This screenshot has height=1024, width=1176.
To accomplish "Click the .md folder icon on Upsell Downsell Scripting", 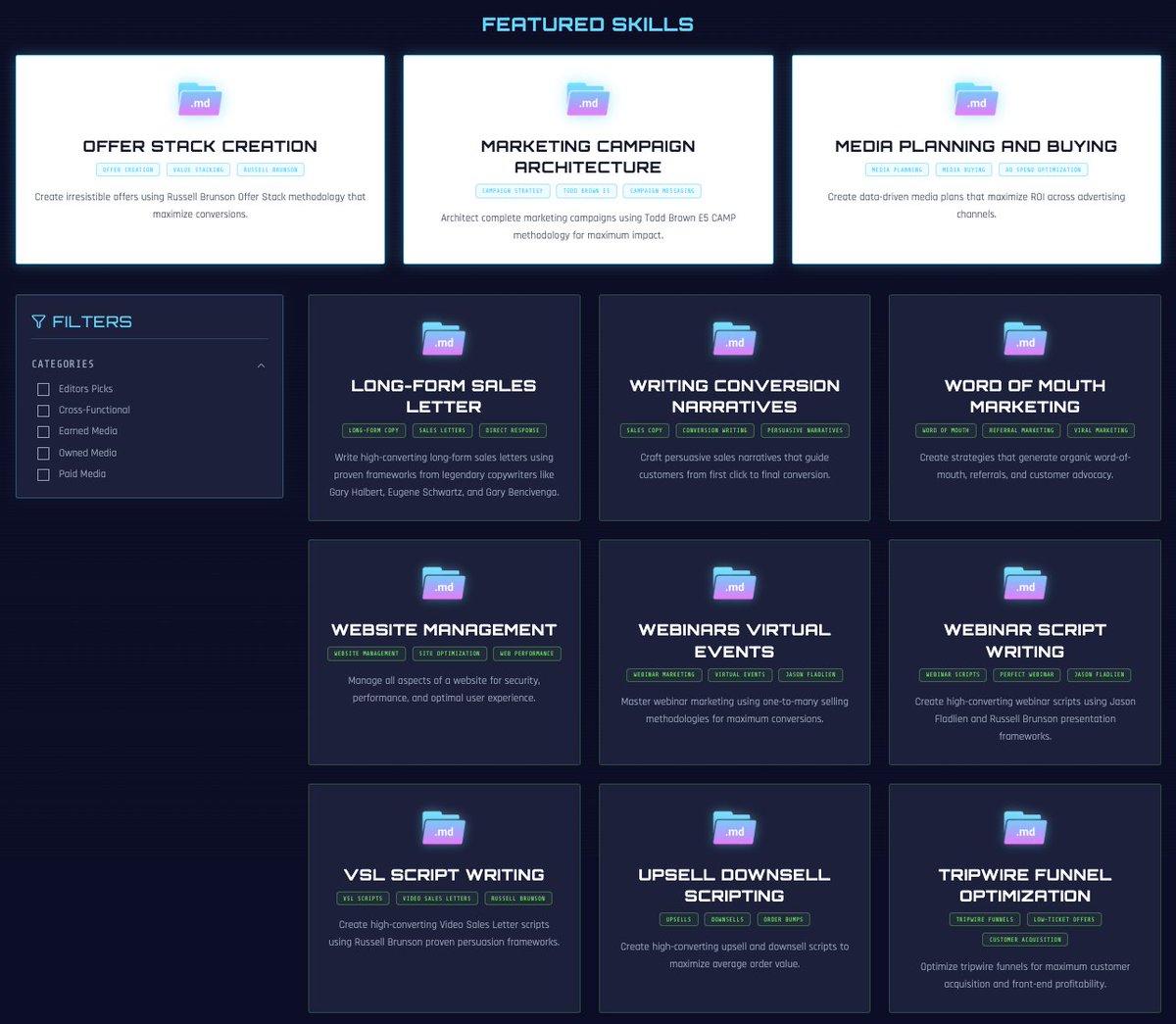I will pos(735,828).
